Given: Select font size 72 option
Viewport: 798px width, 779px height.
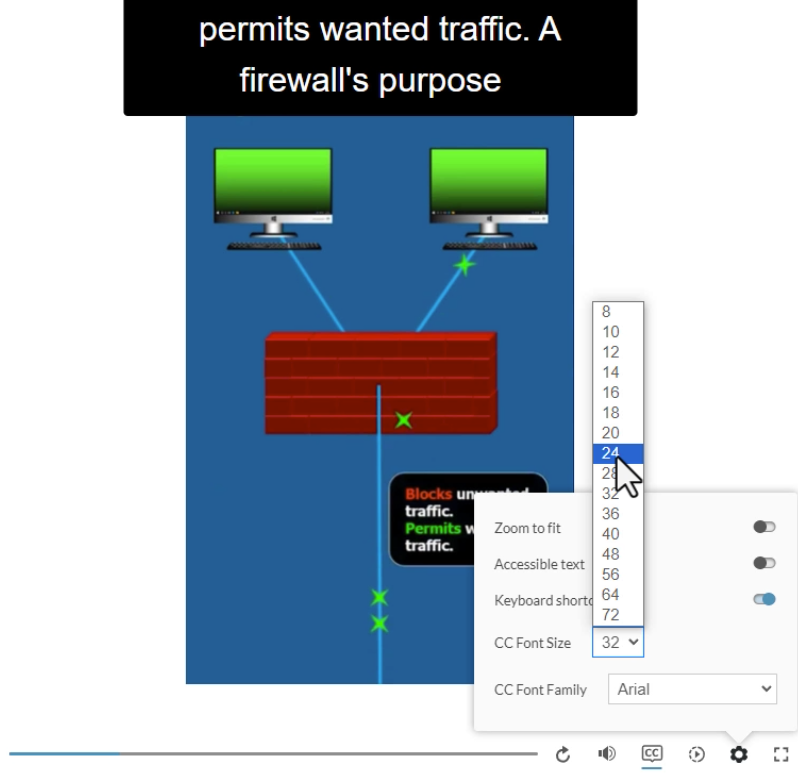Looking at the screenshot, I should click(611, 615).
